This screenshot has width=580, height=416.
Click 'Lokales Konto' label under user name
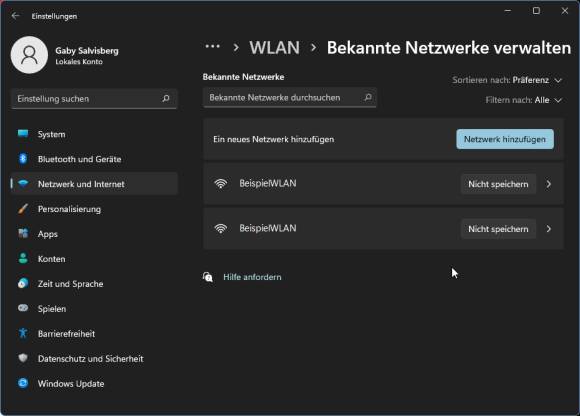click(79, 62)
